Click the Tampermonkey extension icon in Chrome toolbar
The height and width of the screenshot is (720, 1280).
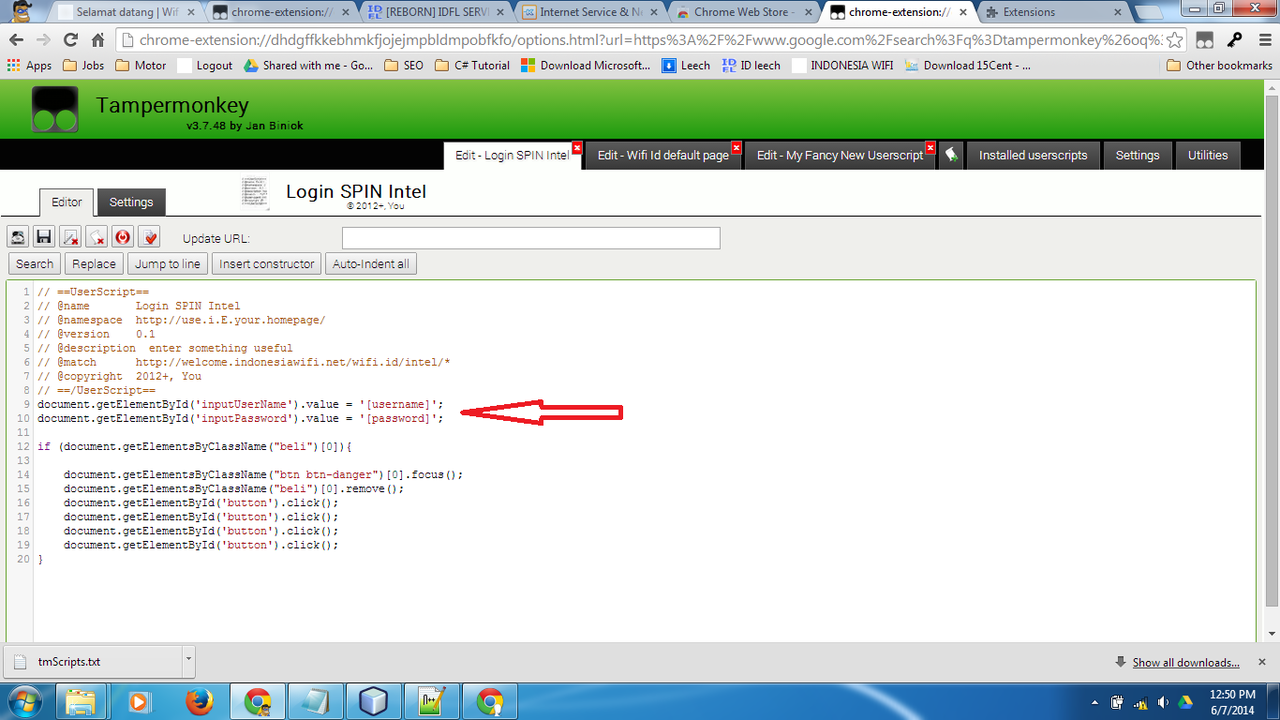(x=1205, y=40)
